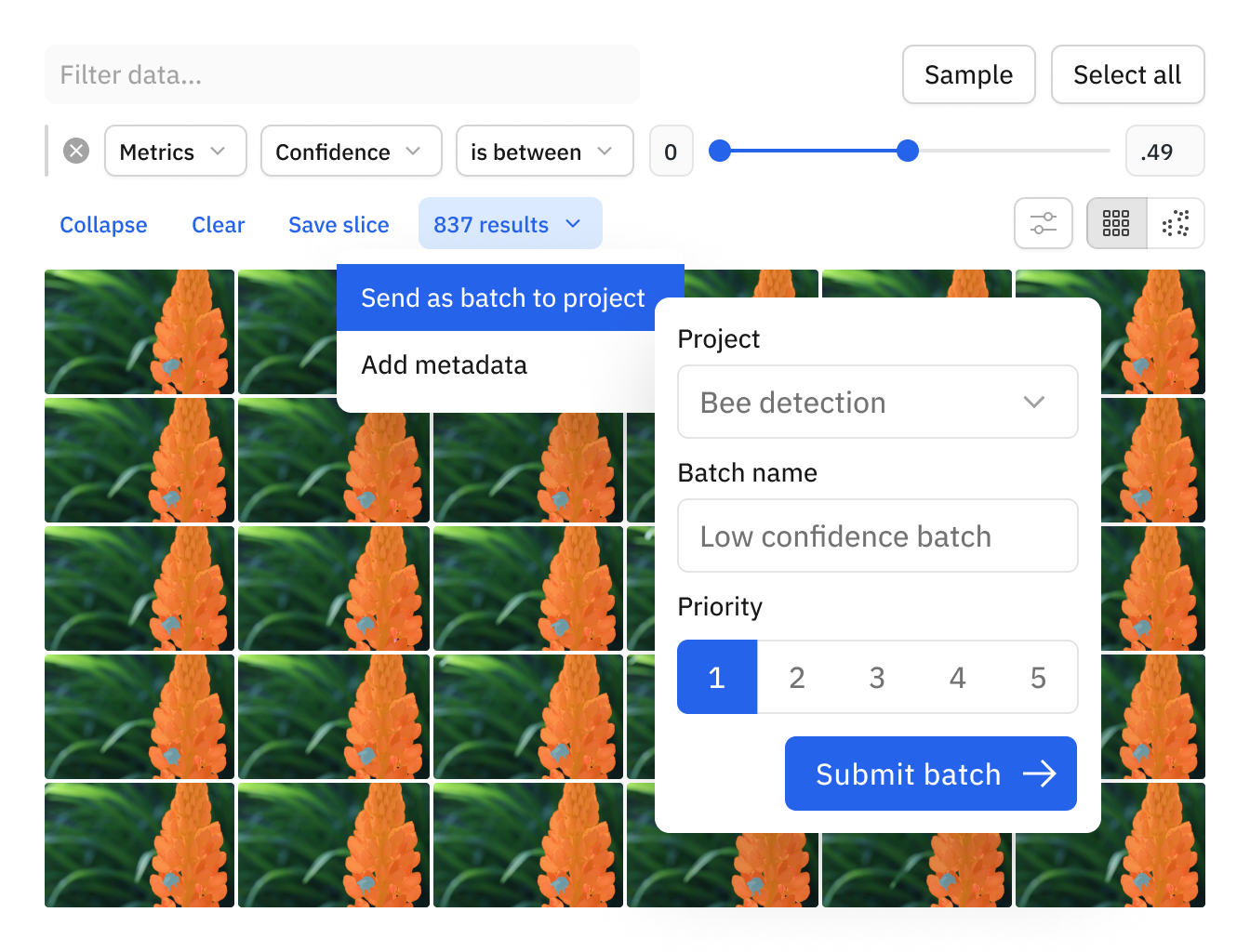Select priority 3
The height and width of the screenshot is (952, 1250).
pos(877,677)
